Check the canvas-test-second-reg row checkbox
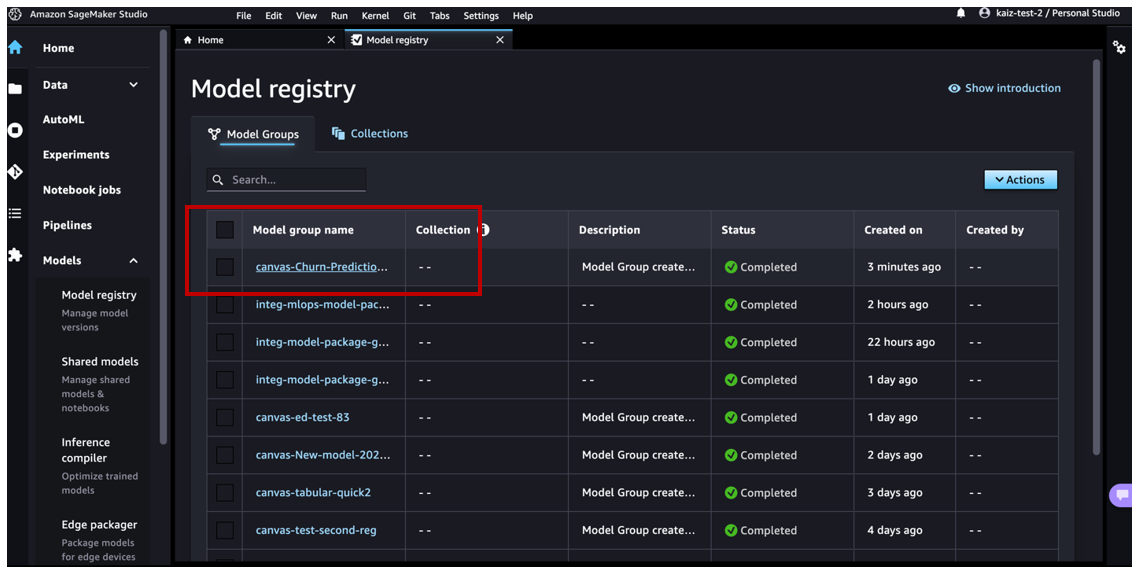This screenshot has height=572, width=1138. pyautogui.click(x=225, y=530)
